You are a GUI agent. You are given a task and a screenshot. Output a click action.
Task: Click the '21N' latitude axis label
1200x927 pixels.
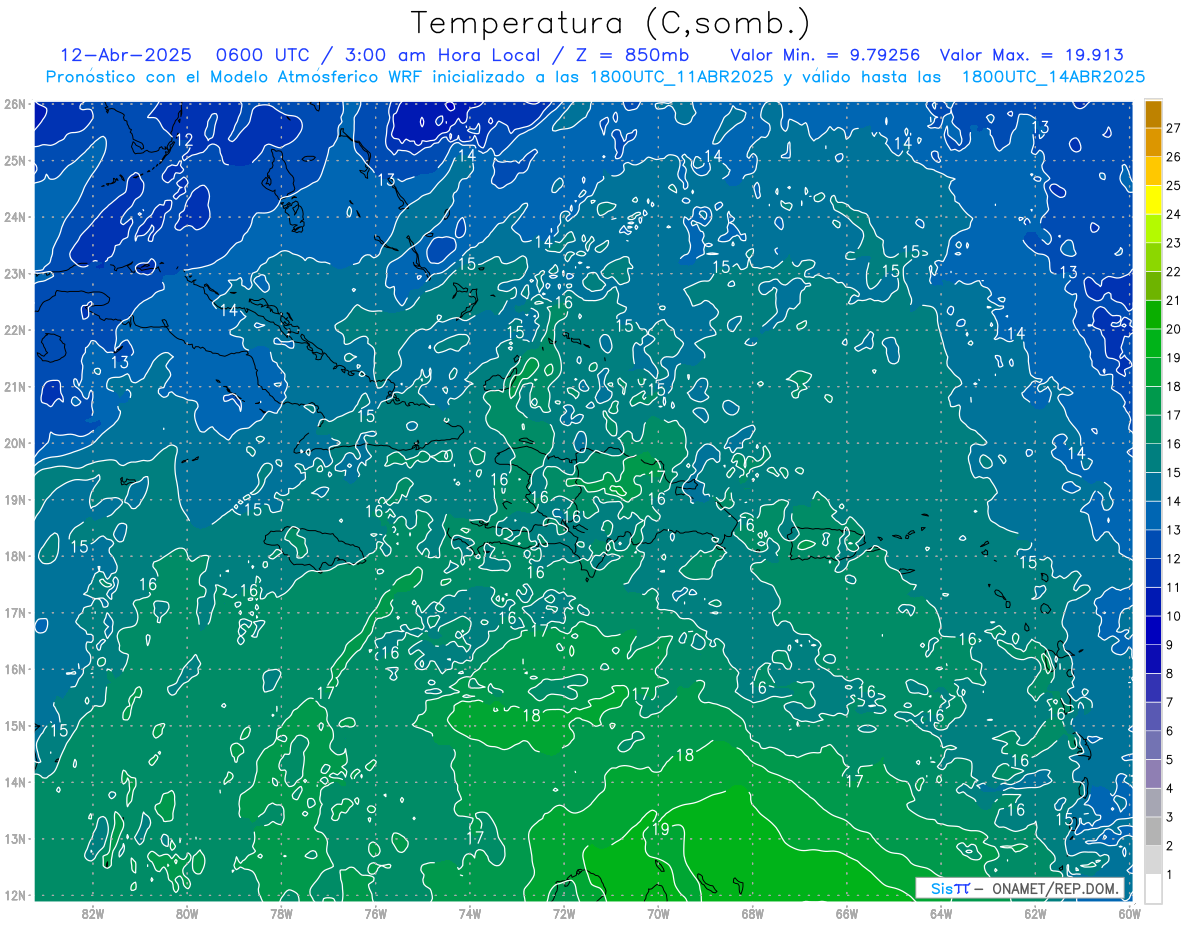tap(14, 386)
